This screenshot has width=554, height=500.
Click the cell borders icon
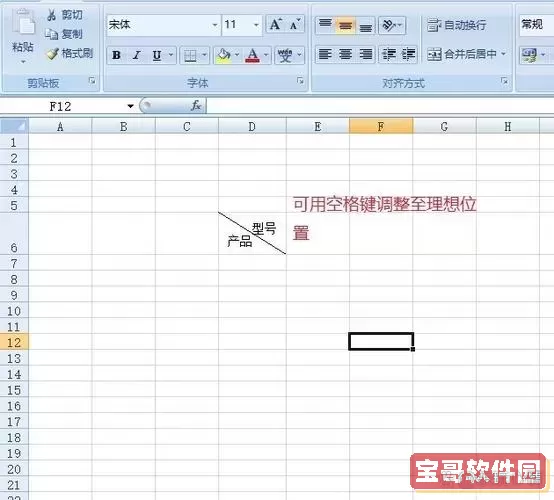pos(190,55)
